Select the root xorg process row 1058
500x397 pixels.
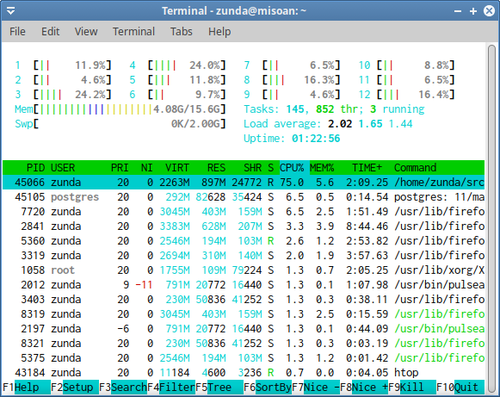coord(244,270)
